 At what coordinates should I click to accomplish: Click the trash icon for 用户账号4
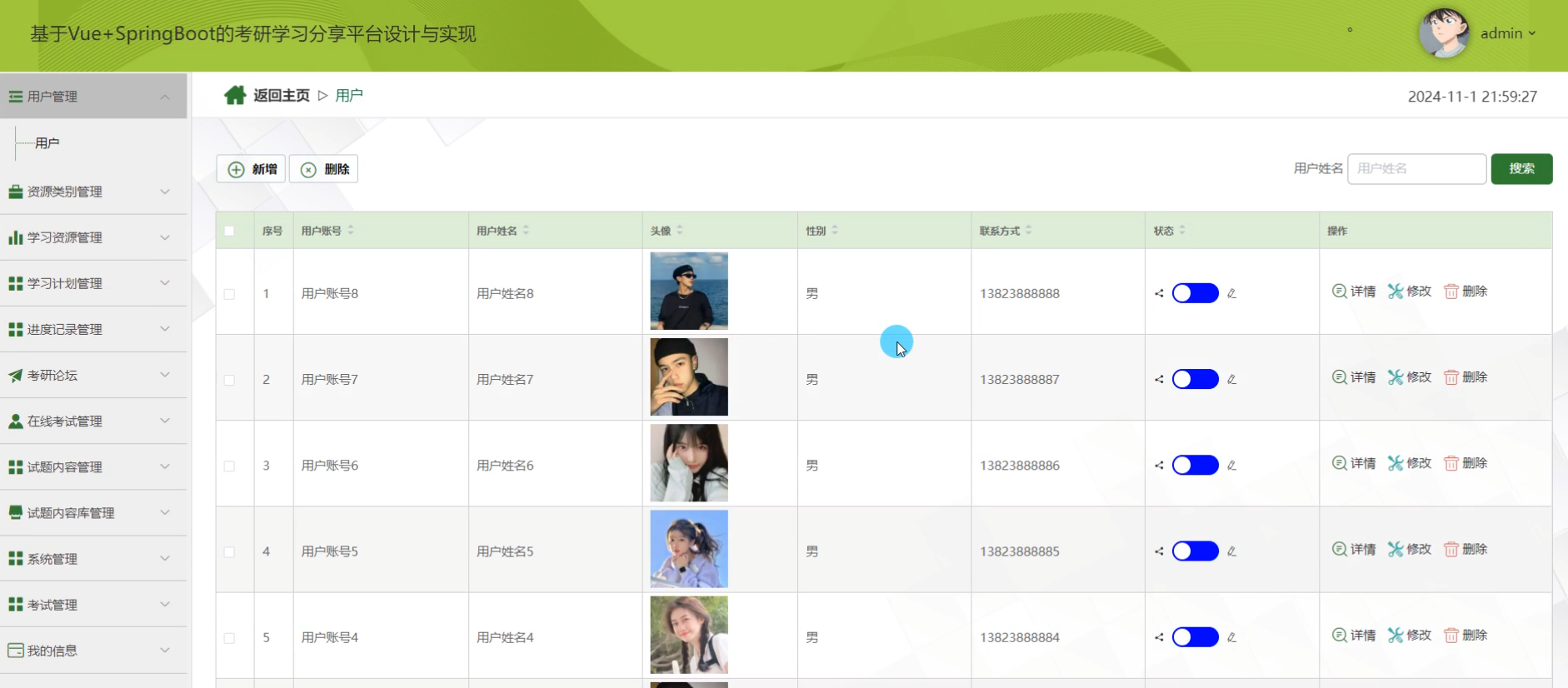click(x=1451, y=635)
